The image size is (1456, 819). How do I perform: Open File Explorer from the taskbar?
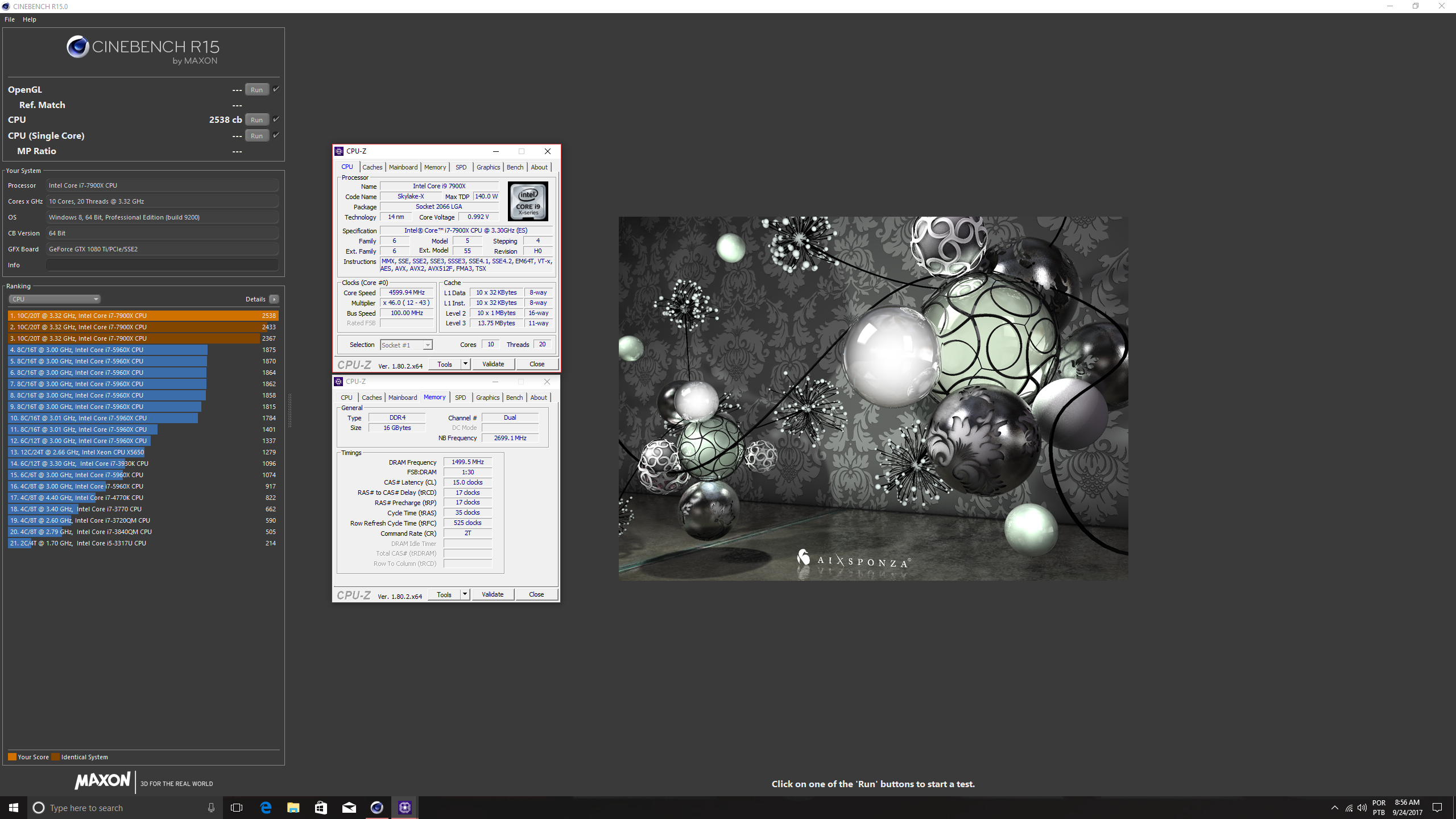(293, 808)
